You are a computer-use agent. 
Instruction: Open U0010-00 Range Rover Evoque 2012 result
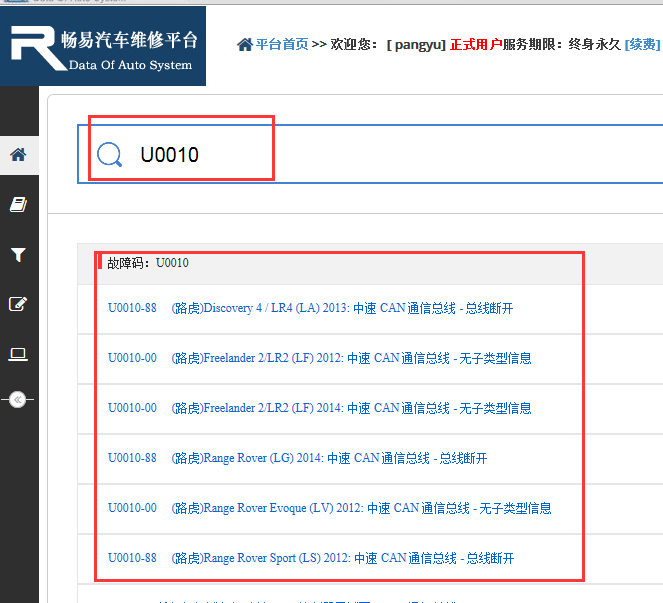point(330,508)
